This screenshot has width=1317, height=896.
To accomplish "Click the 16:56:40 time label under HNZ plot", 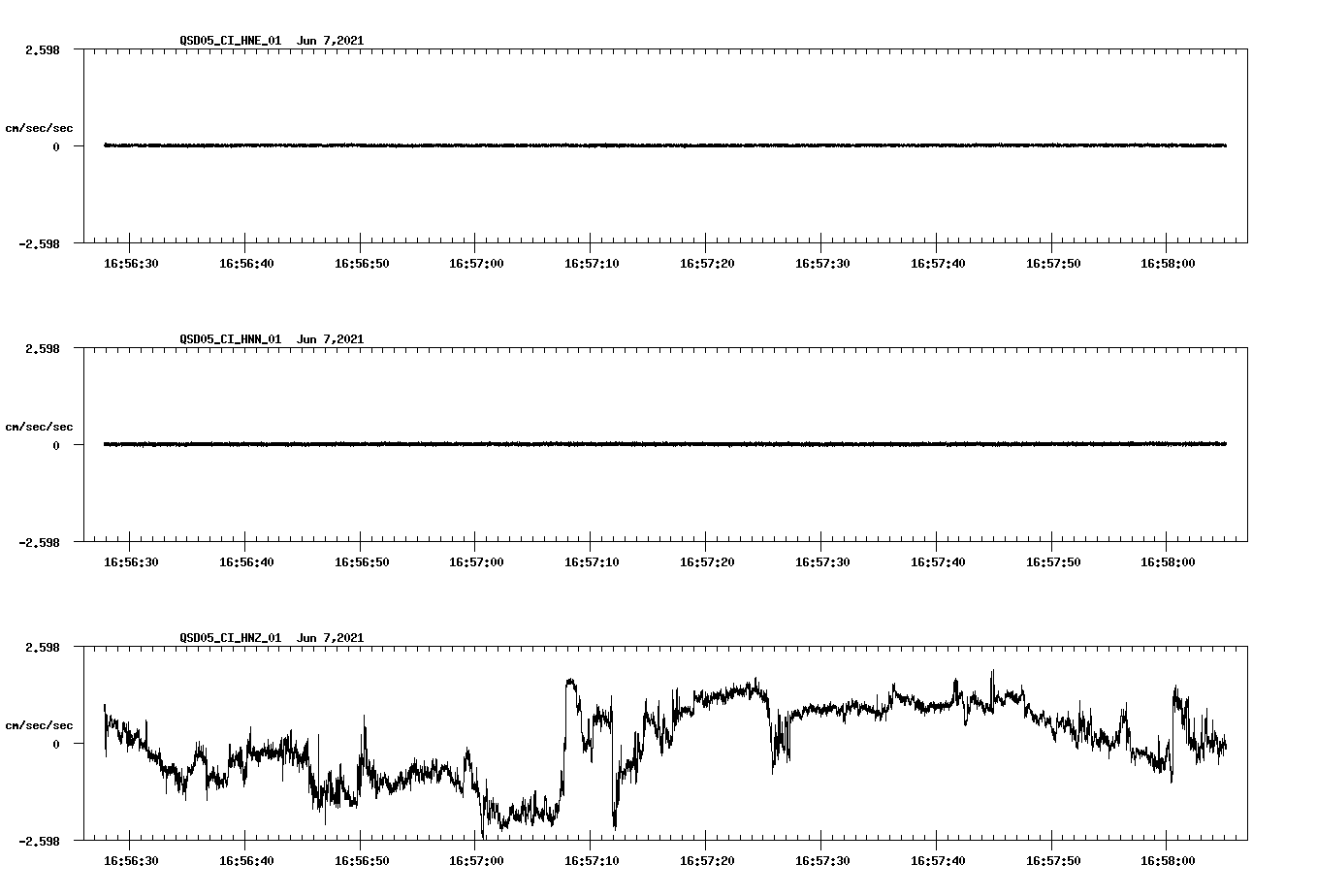I will click(x=246, y=861).
